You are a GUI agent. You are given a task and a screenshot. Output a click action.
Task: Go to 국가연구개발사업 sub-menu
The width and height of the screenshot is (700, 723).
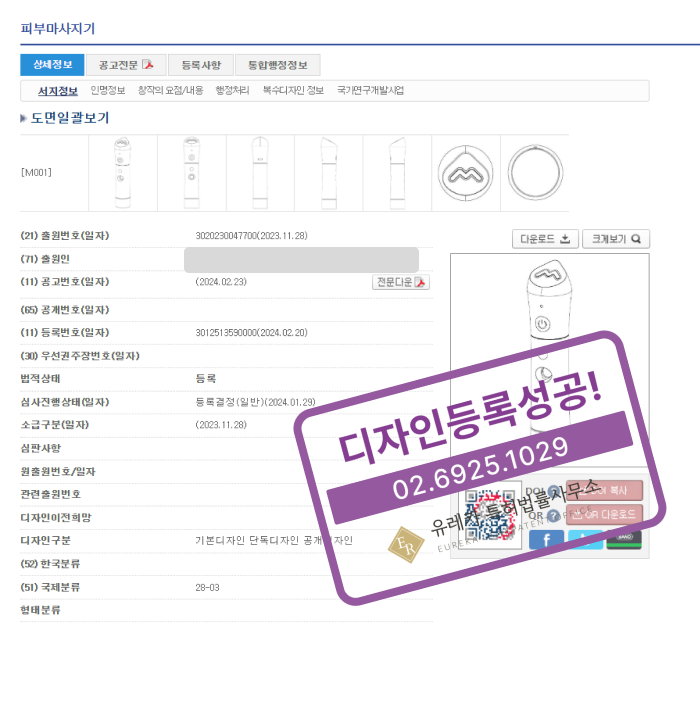[370, 91]
